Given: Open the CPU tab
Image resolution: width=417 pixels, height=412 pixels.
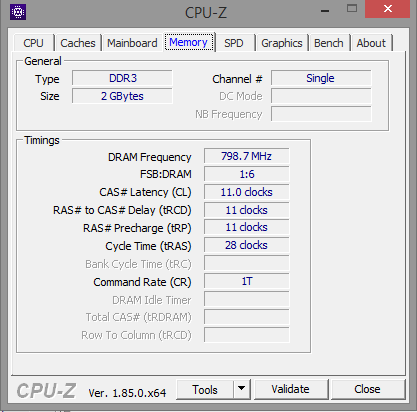Looking at the screenshot, I should click(33, 43).
